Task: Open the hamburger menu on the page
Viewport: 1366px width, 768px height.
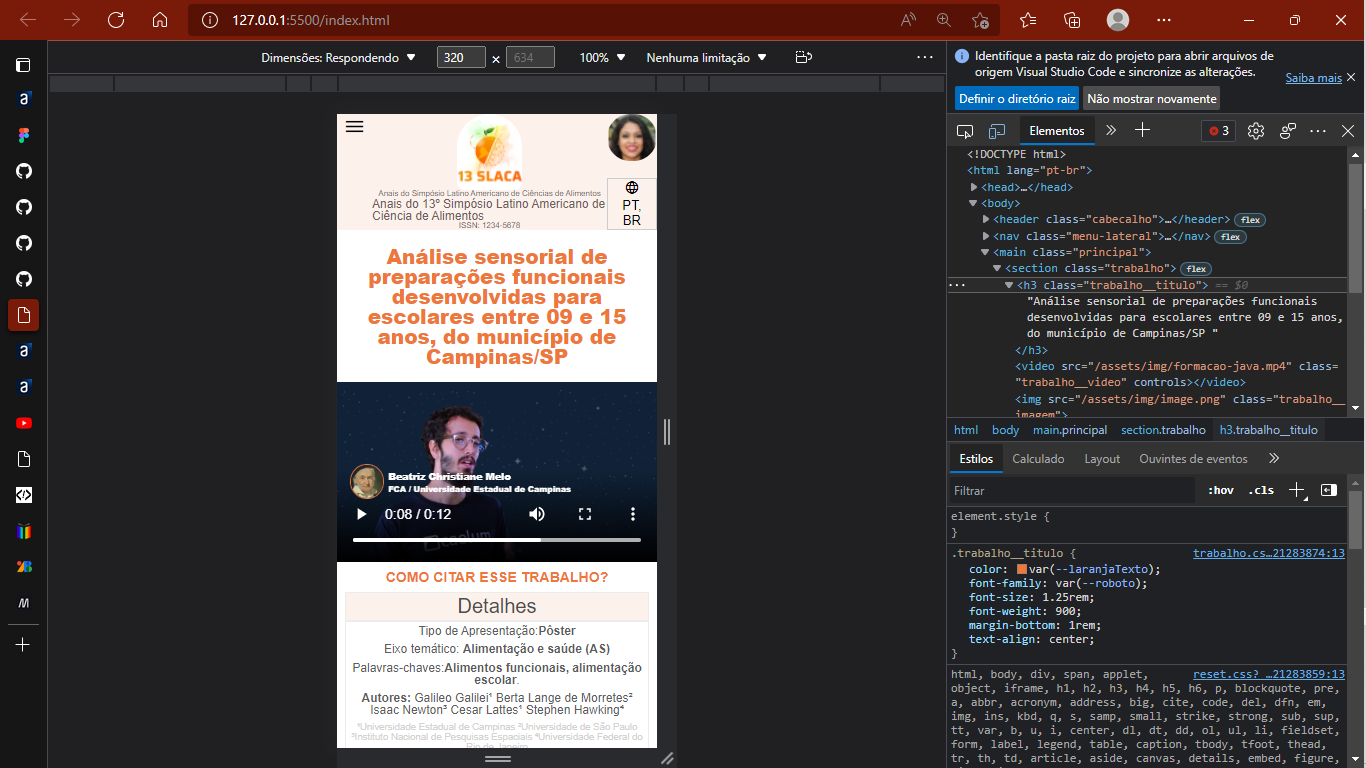Action: pyautogui.click(x=354, y=126)
